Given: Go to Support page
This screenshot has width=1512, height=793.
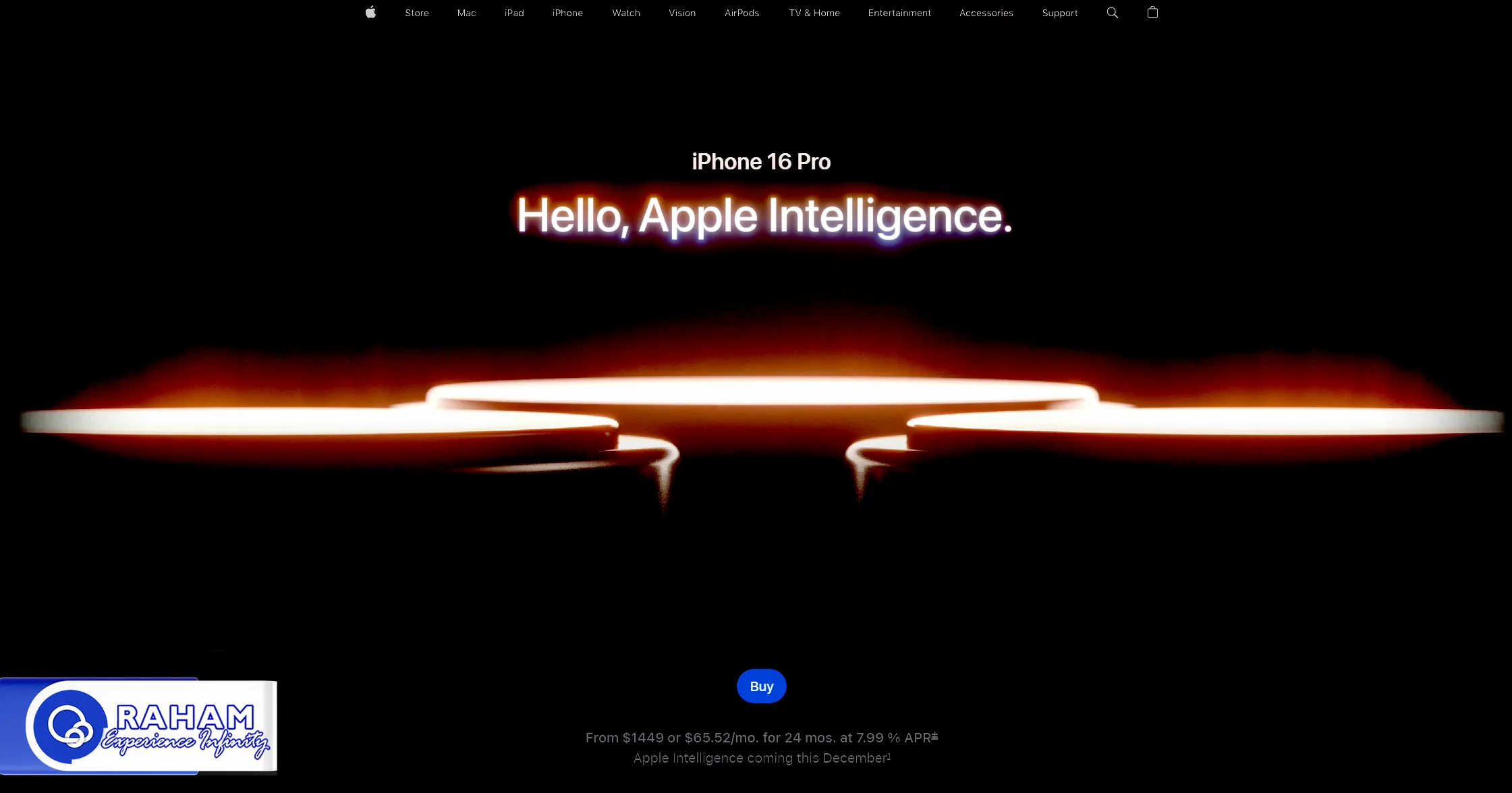Looking at the screenshot, I should coord(1060,13).
